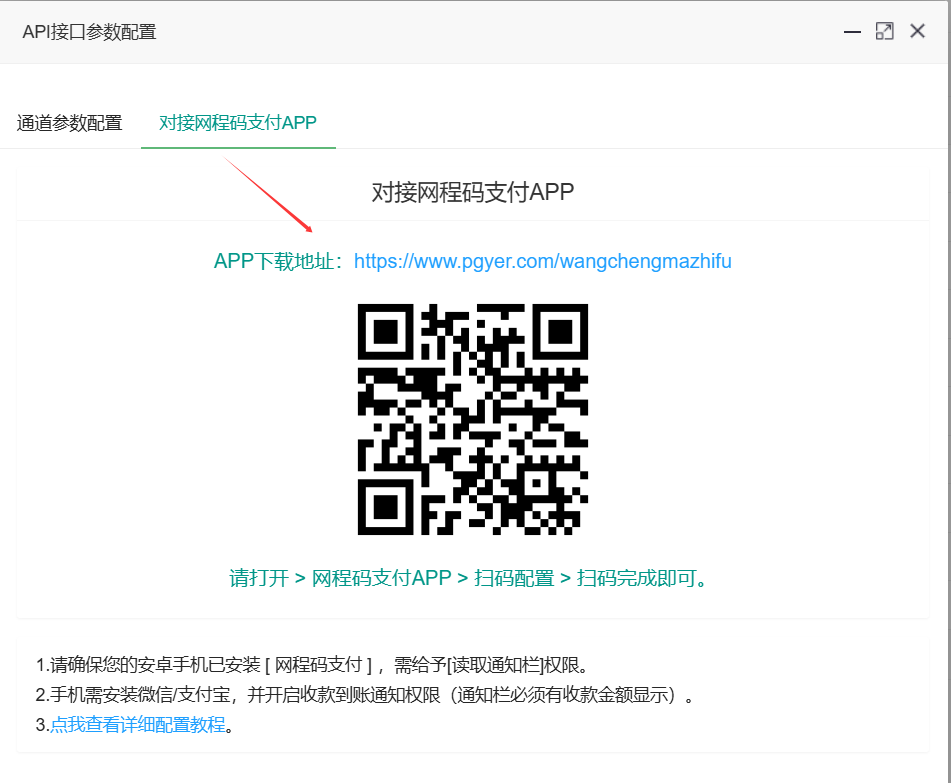The height and width of the screenshot is (783, 951).
Task: Open the pgyer.com APP download link
Action: pyautogui.click(x=543, y=261)
